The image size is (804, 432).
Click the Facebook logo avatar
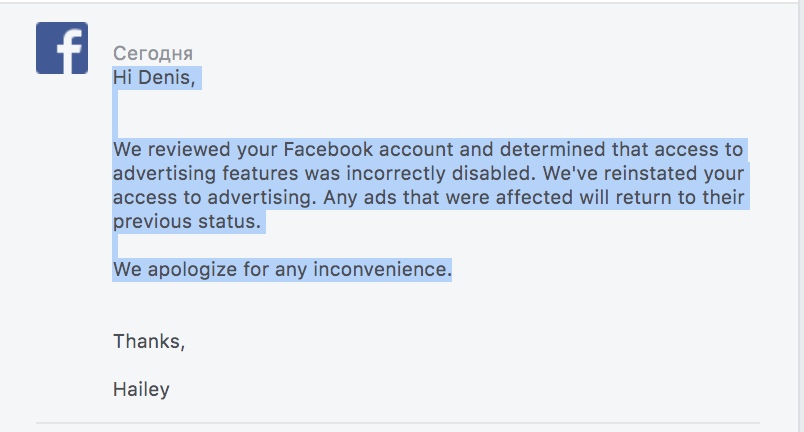click(62, 48)
